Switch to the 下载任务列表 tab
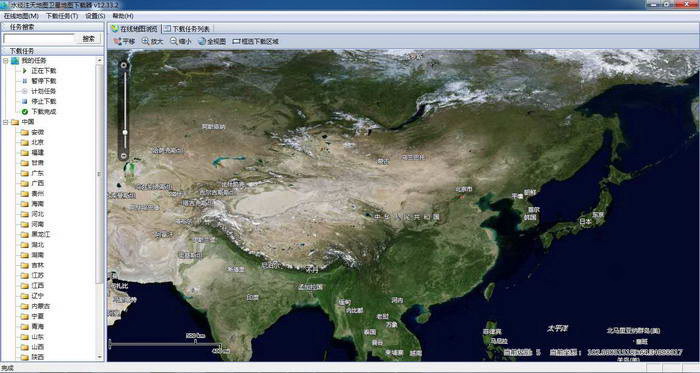The height and width of the screenshot is (373, 700). [x=187, y=29]
